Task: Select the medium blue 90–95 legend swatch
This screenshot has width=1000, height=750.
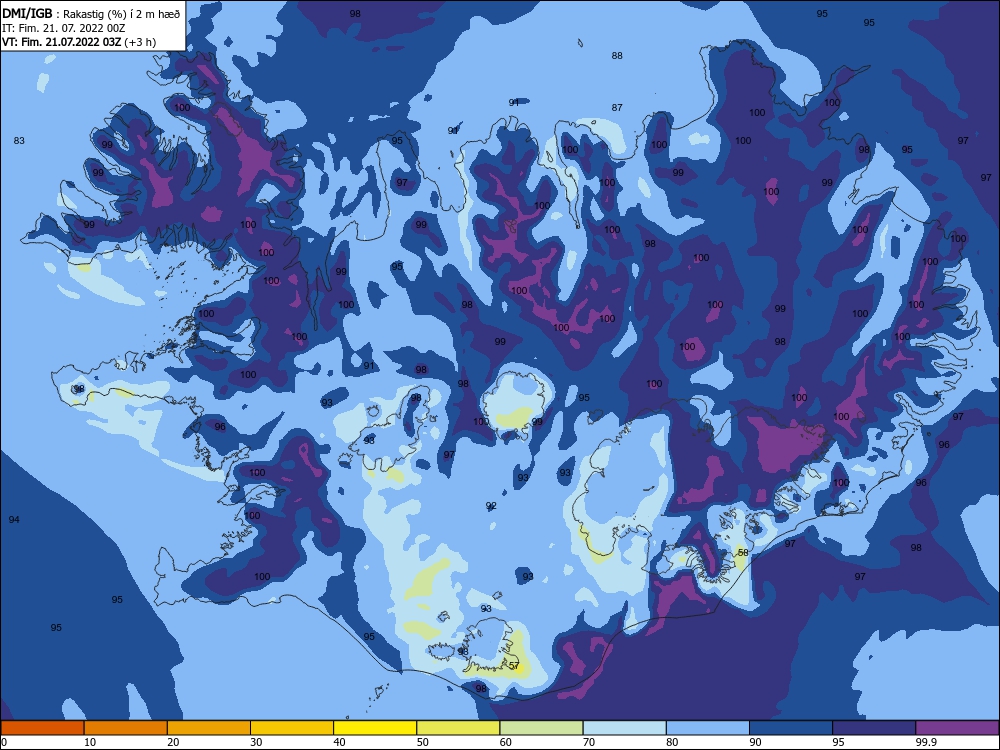Action: (791, 728)
